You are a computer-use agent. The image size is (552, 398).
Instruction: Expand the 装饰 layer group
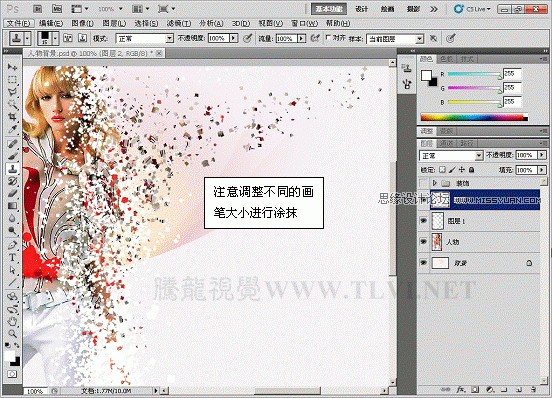(435, 183)
